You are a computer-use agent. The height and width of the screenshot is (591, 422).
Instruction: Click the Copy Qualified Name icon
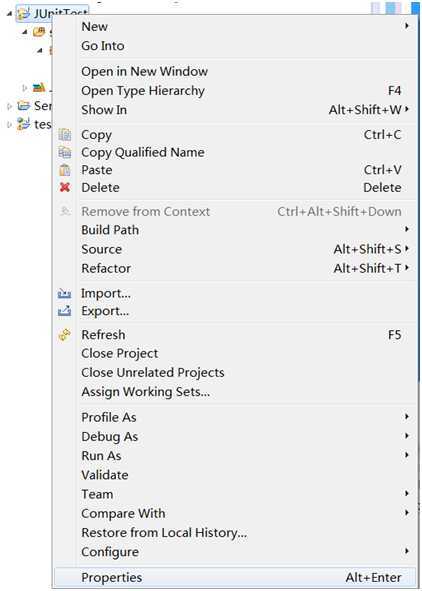click(x=65, y=152)
